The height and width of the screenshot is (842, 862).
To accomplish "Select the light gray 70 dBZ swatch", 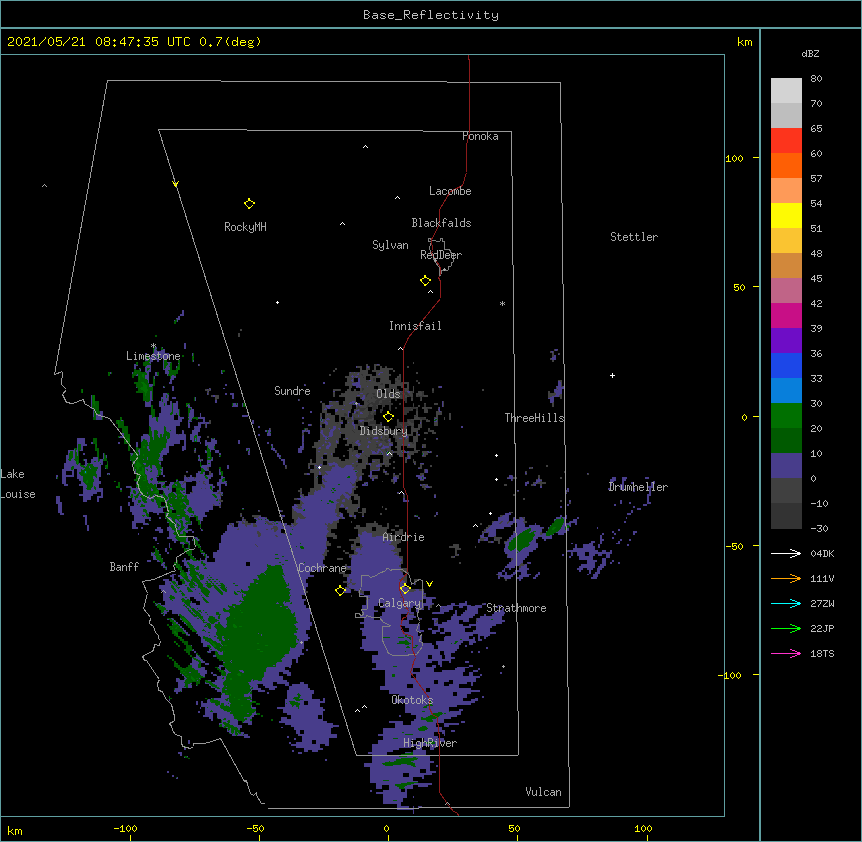I will point(786,90).
